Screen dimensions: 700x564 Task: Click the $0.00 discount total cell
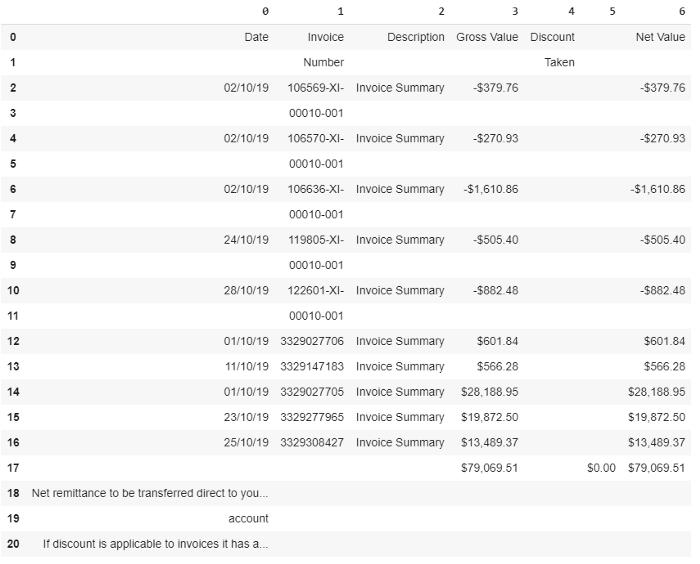601,468
